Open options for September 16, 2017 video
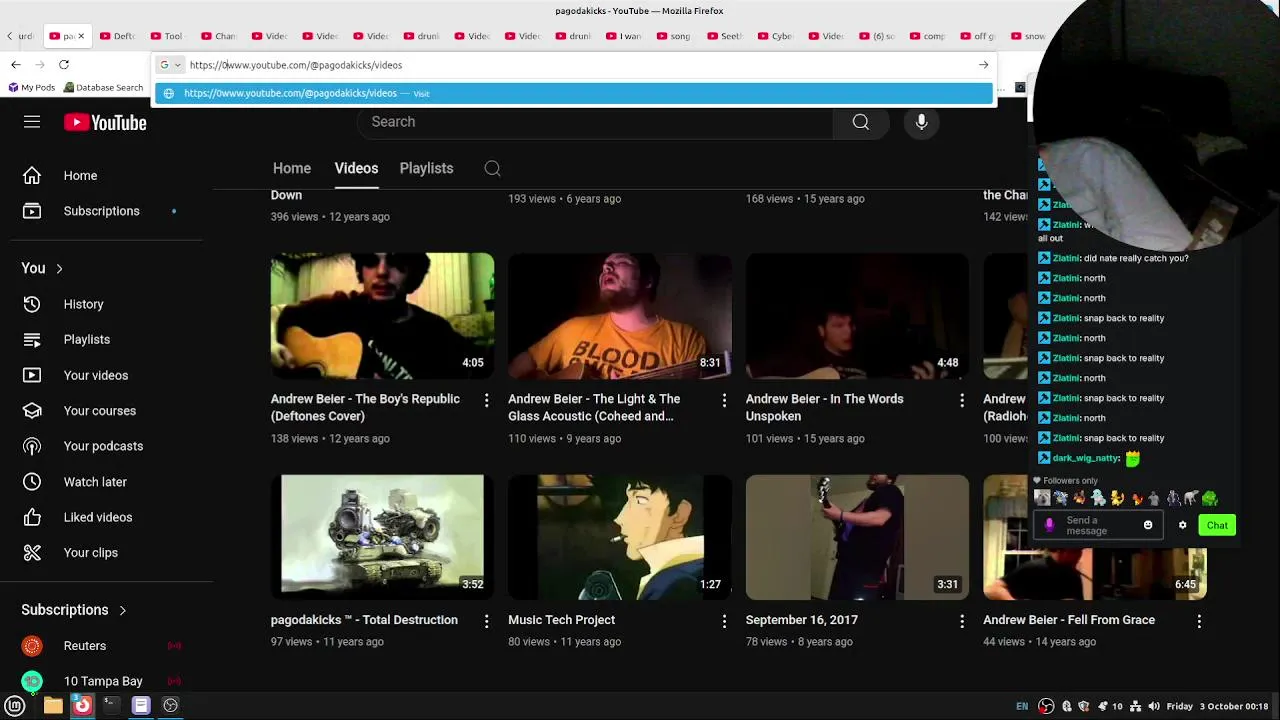Viewport: 1280px width, 720px height. click(962, 621)
